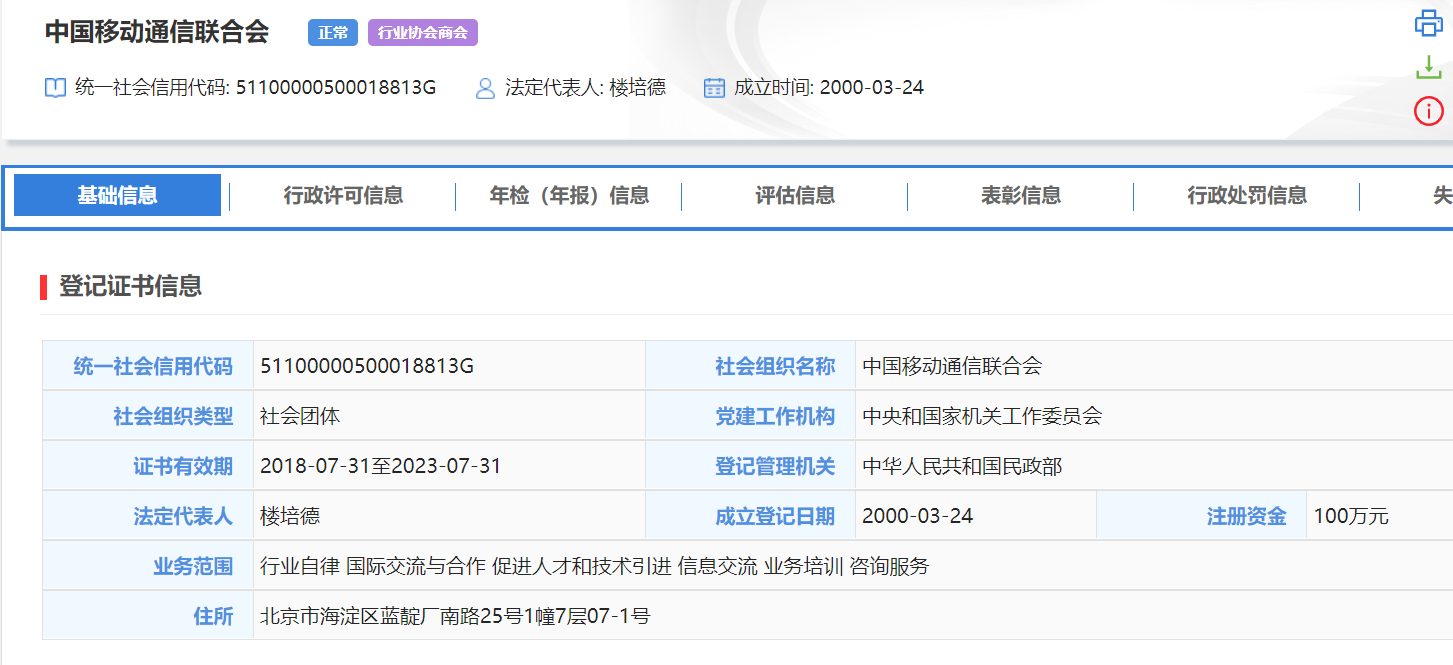
Task: Click the 行业协会商会 tag
Action: [x=423, y=32]
